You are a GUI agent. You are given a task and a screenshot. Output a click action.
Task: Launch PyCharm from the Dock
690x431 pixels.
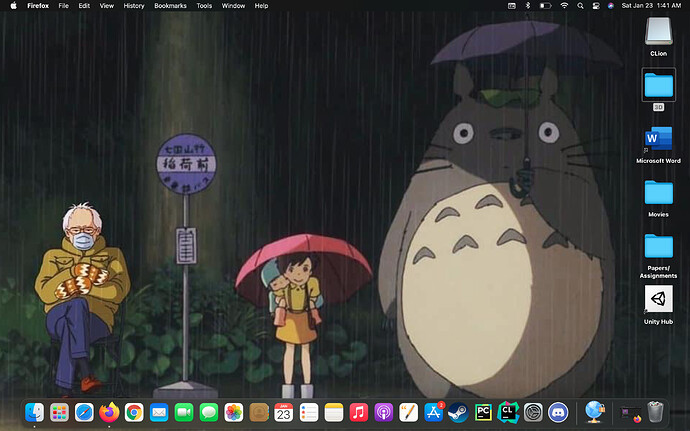pyautogui.click(x=483, y=413)
